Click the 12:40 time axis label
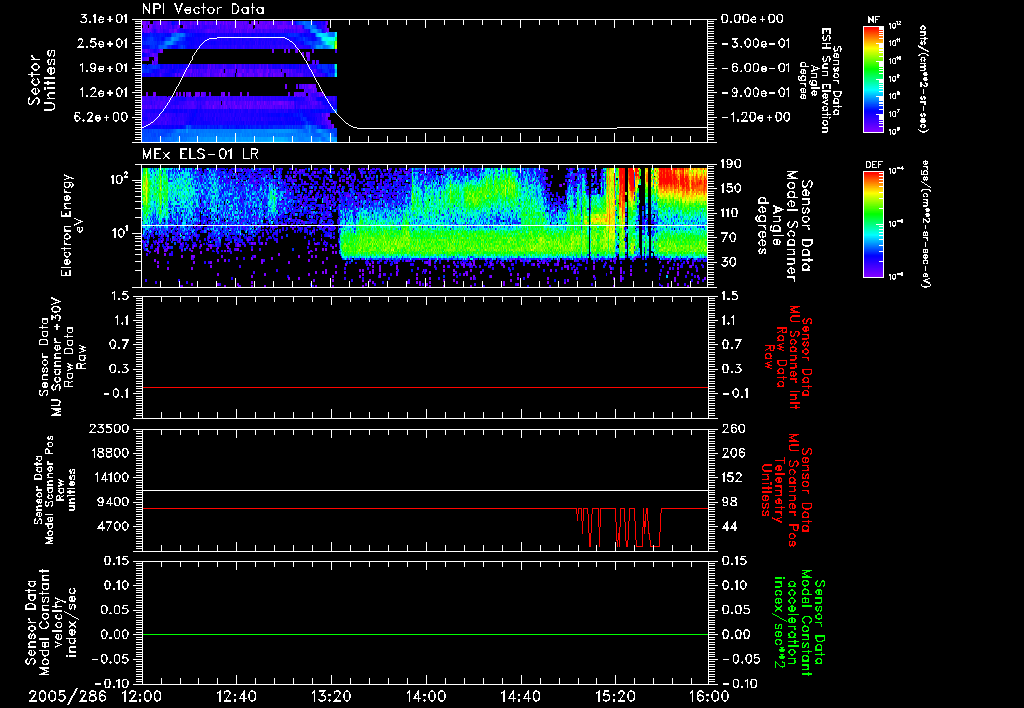Viewport: 1024px width, 708px height. [x=236, y=696]
